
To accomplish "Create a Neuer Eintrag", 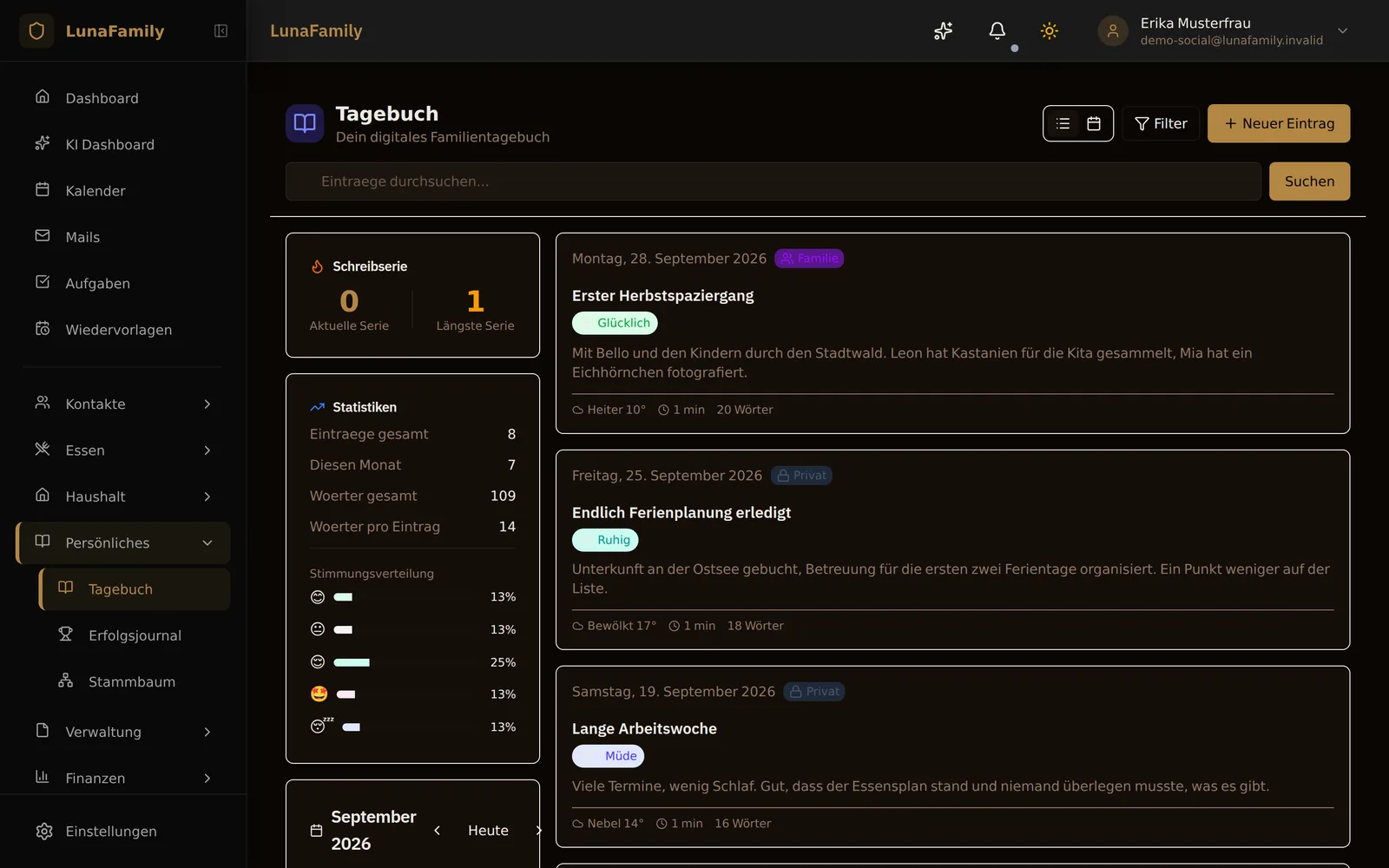I will [1279, 123].
